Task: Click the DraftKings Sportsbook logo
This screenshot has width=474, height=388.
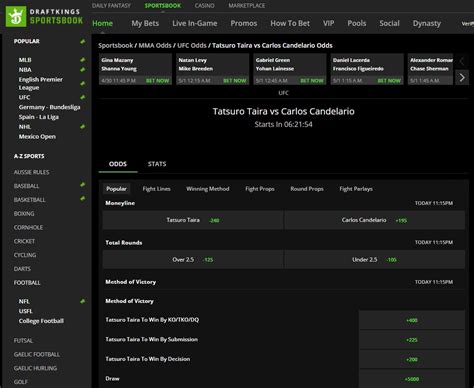Action: point(44,17)
